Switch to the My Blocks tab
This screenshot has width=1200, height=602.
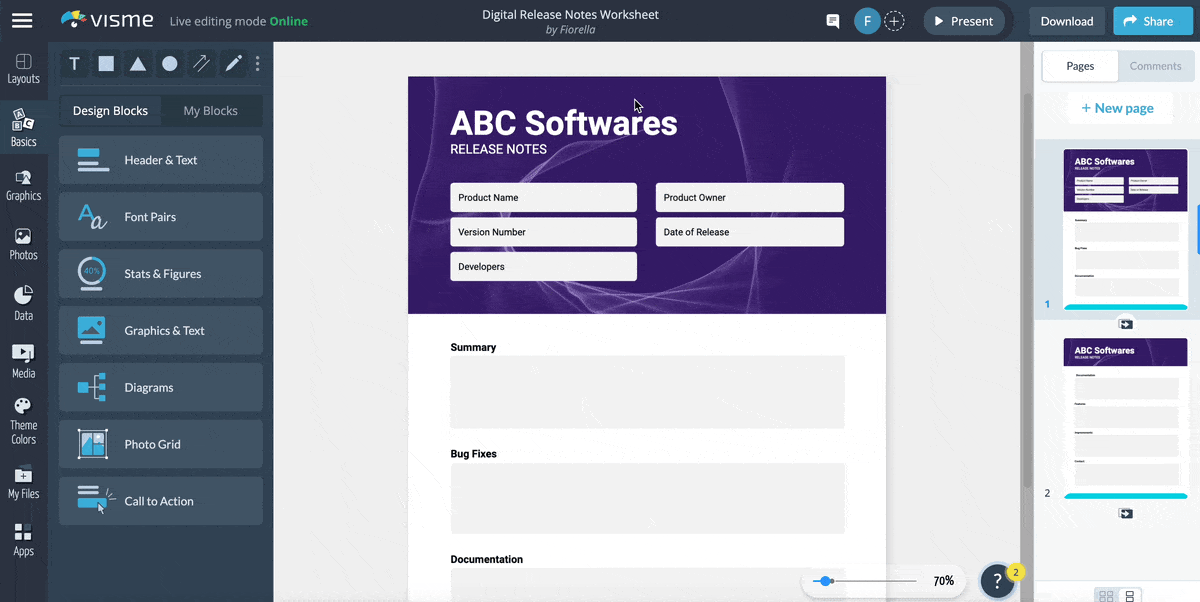(x=211, y=110)
